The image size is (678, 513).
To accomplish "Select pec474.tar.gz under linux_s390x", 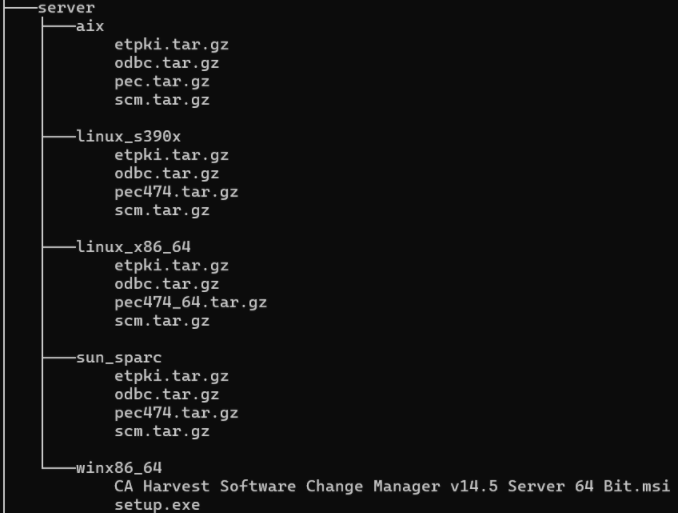I will [176, 191].
